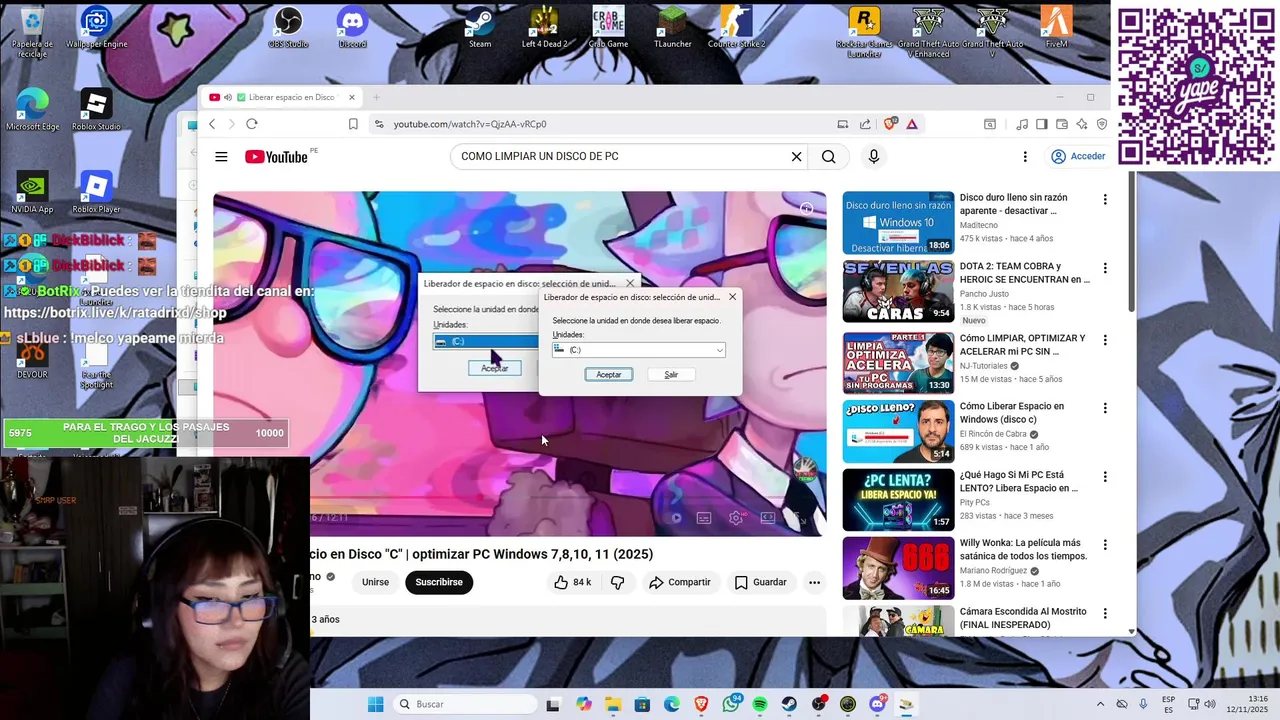The height and width of the screenshot is (720, 1280).
Task: Open YouTube settings three-dot menu near Acceder
Action: [x=1024, y=157]
